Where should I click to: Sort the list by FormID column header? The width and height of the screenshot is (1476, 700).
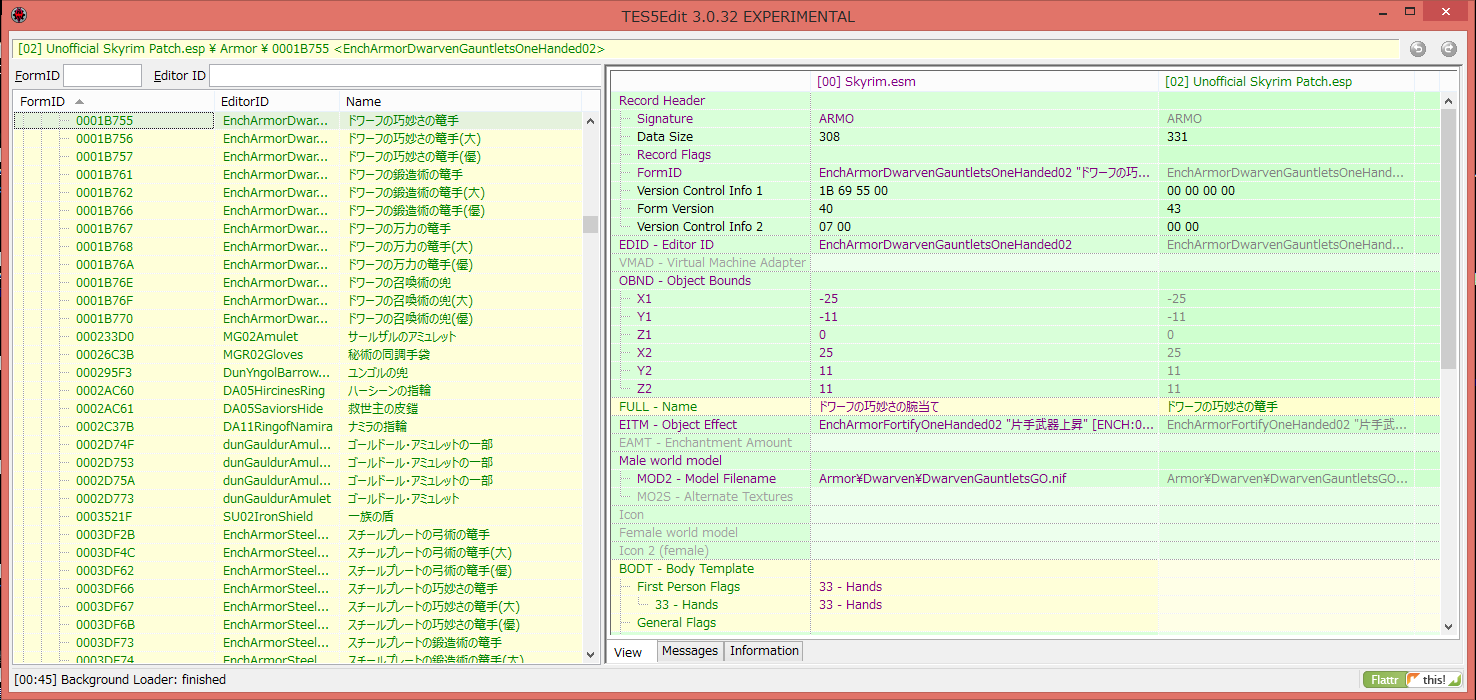115,101
